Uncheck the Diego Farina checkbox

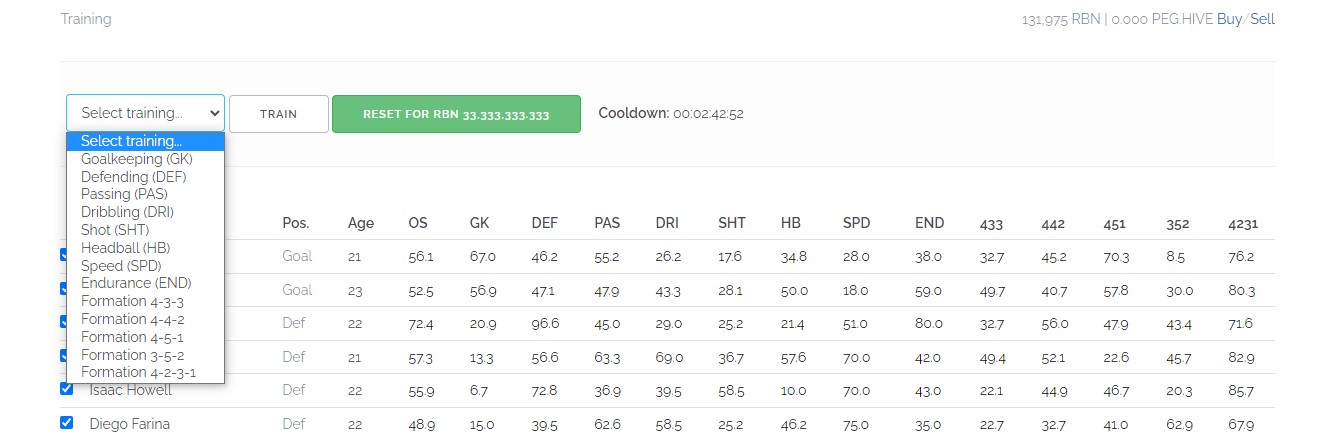pos(67,423)
